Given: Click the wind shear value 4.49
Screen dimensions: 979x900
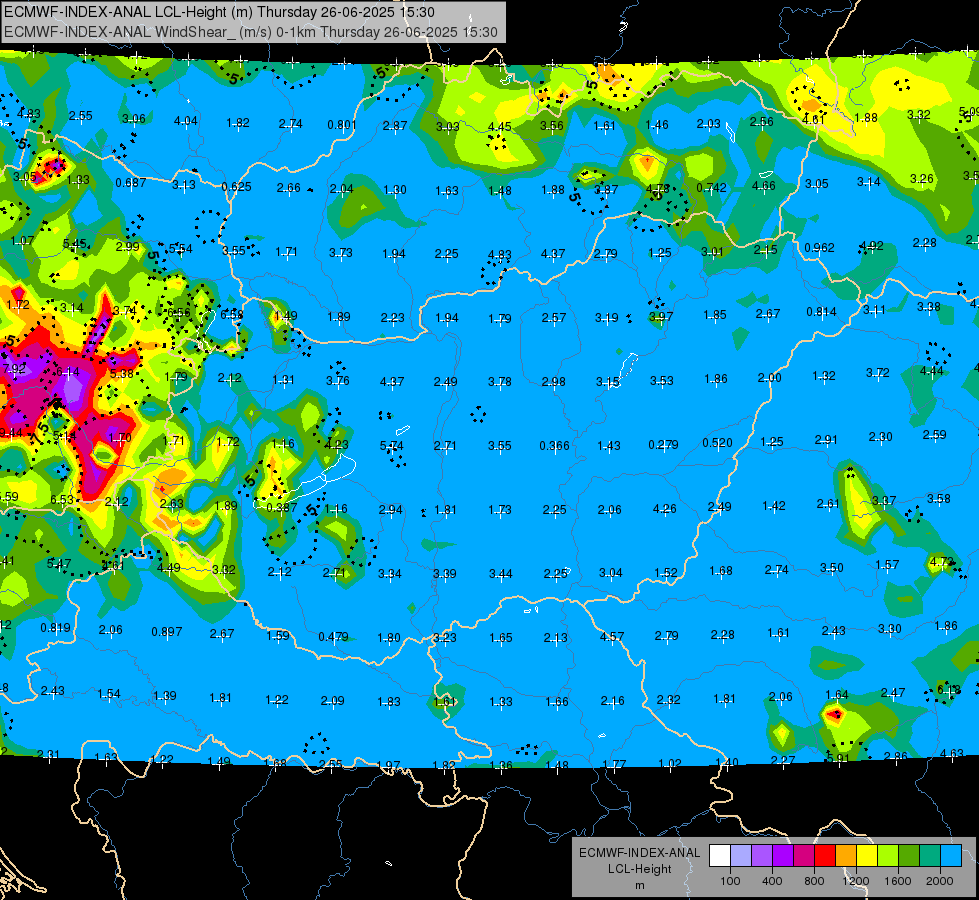Looking at the screenshot, I should point(169,568).
